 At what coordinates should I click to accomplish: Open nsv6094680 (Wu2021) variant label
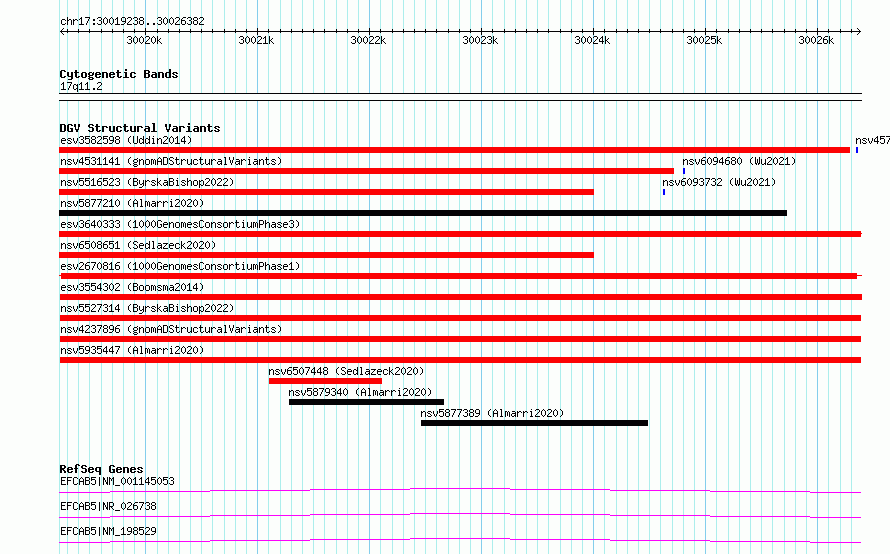[x=739, y=161]
